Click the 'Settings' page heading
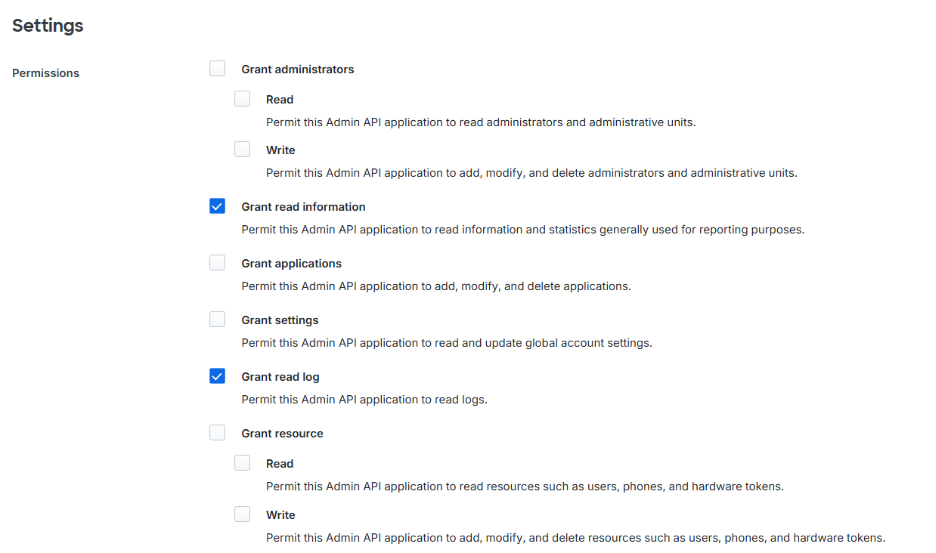The image size is (936, 553). (48, 26)
